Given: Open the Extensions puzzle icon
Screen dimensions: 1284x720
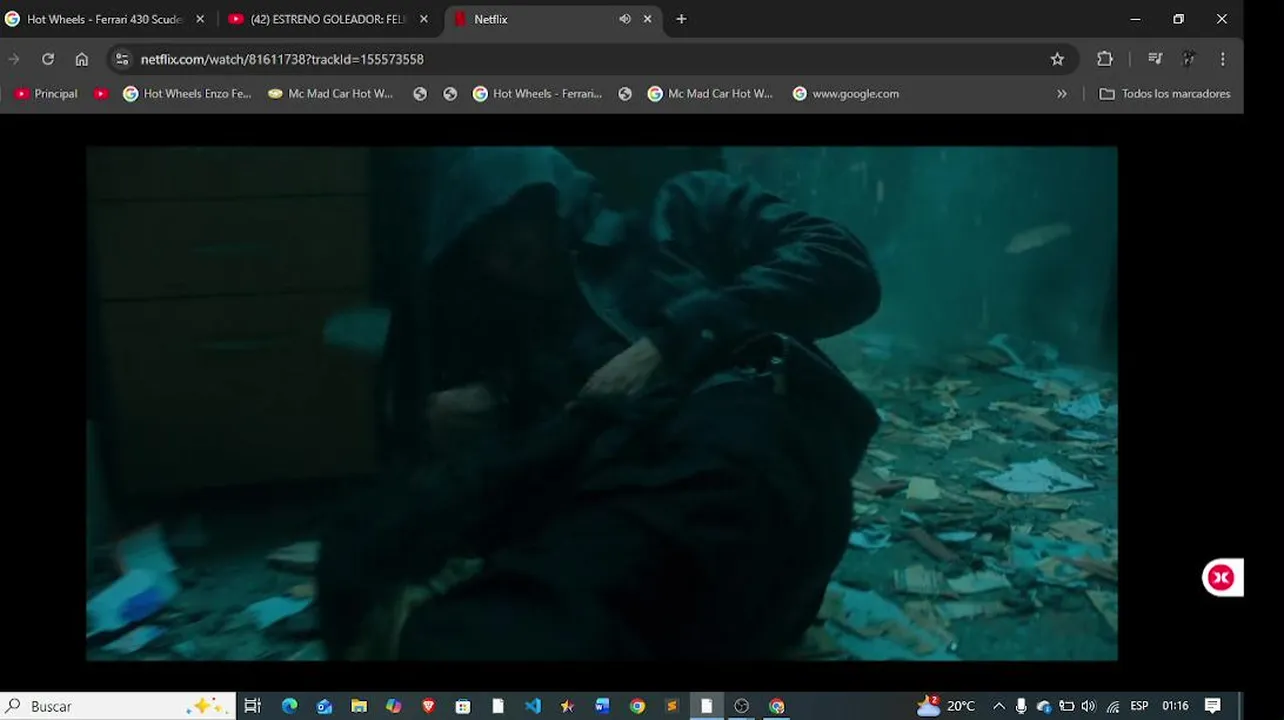Looking at the screenshot, I should (1105, 59).
